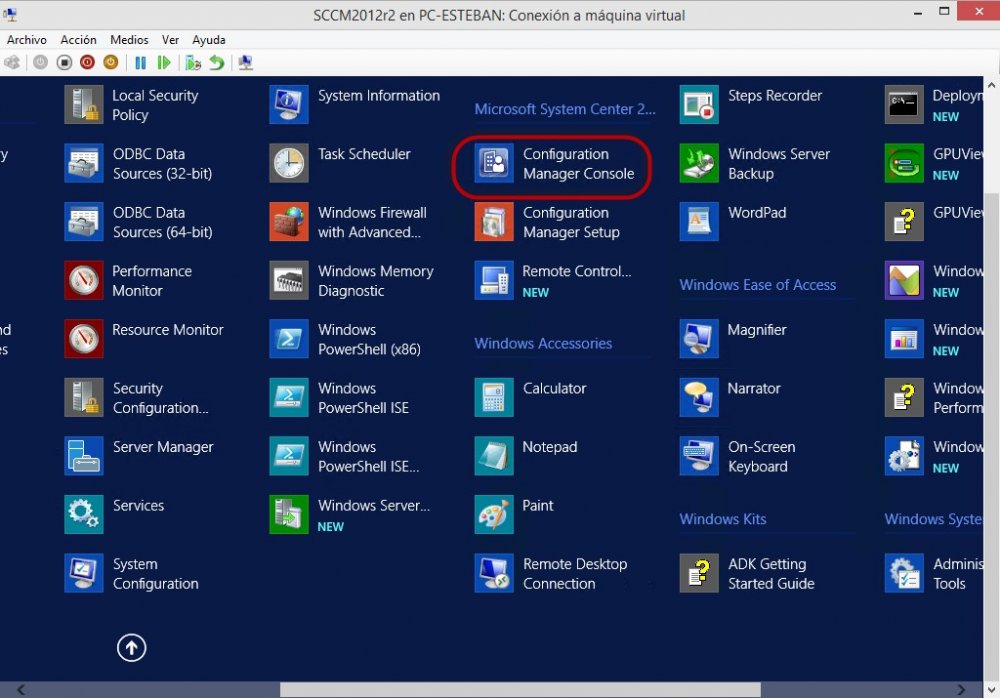Launch Windows Memory Diagnostic
Viewport: 1000px width, 698px height.
click(x=351, y=281)
